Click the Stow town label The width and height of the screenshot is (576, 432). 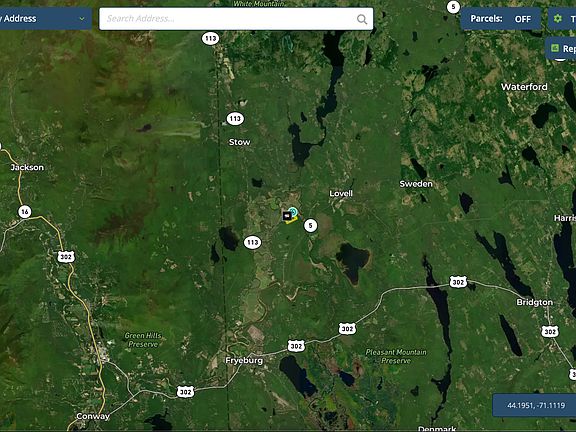pyautogui.click(x=240, y=142)
